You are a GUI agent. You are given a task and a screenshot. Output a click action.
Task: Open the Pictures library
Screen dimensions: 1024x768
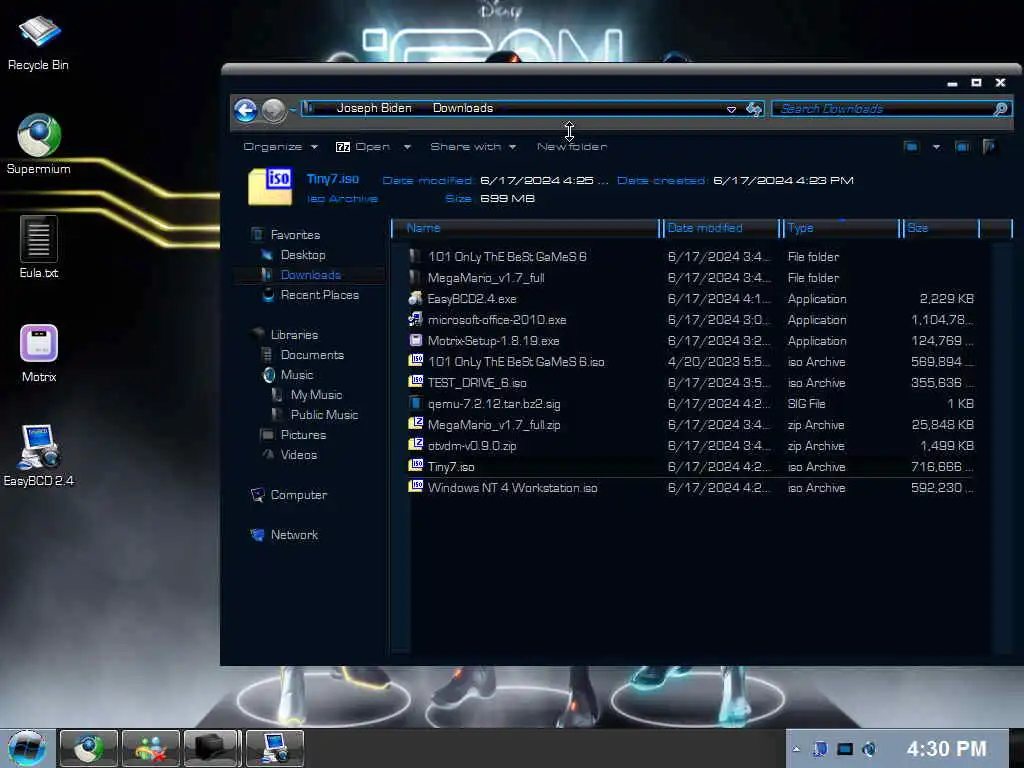tap(303, 434)
